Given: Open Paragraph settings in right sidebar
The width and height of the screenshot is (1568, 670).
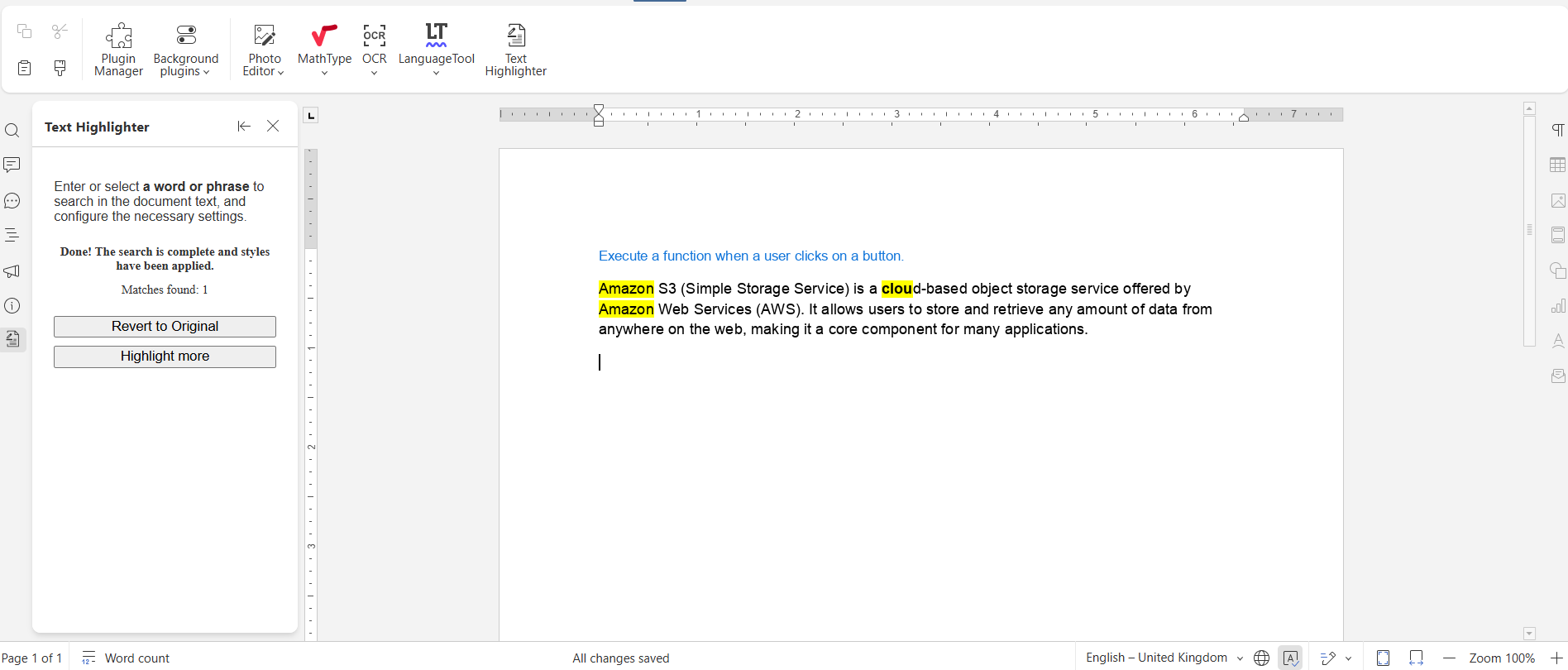Looking at the screenshot, I should click(1558, 130).
